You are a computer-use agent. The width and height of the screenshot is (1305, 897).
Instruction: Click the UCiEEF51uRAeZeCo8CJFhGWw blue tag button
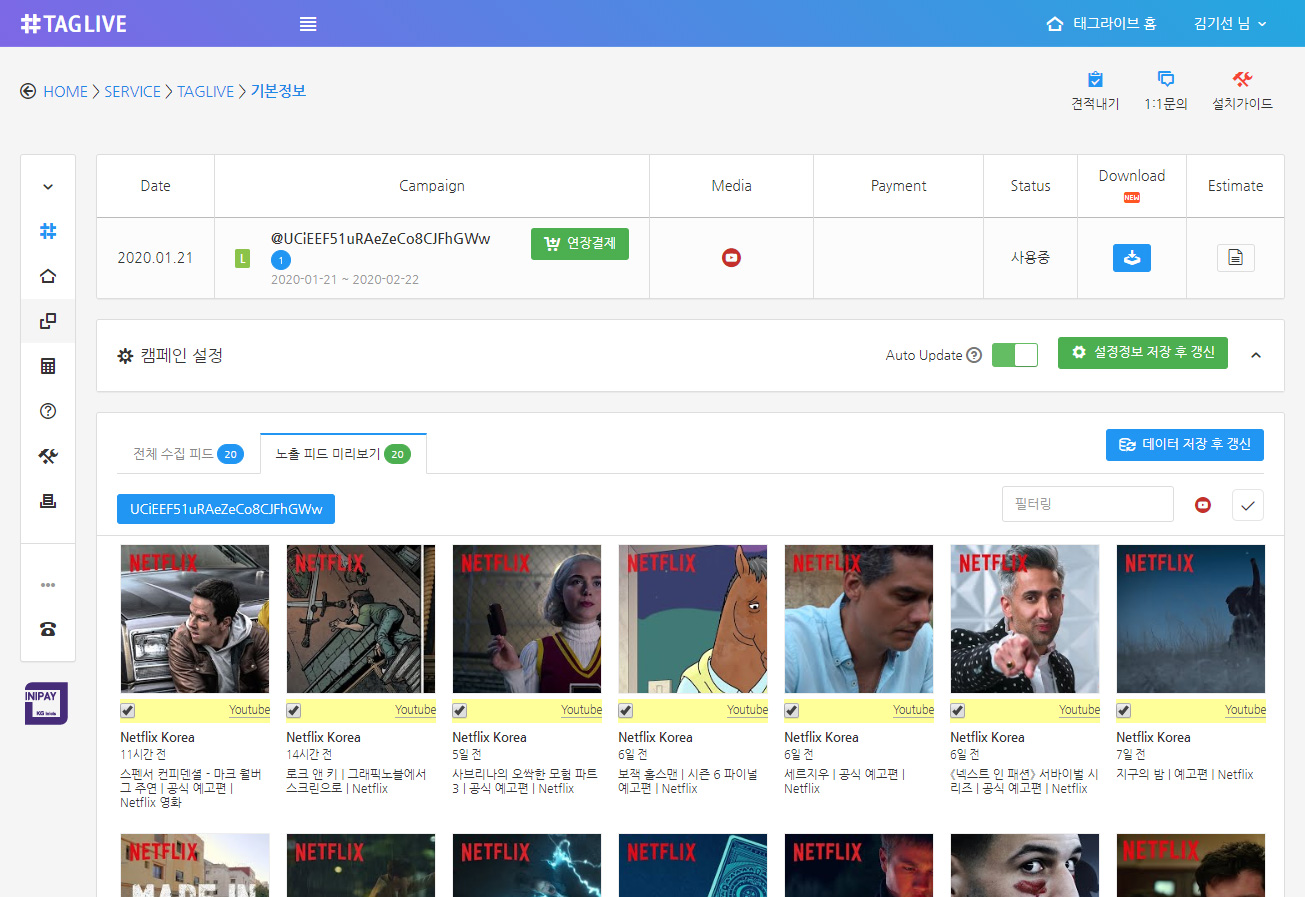226,509
